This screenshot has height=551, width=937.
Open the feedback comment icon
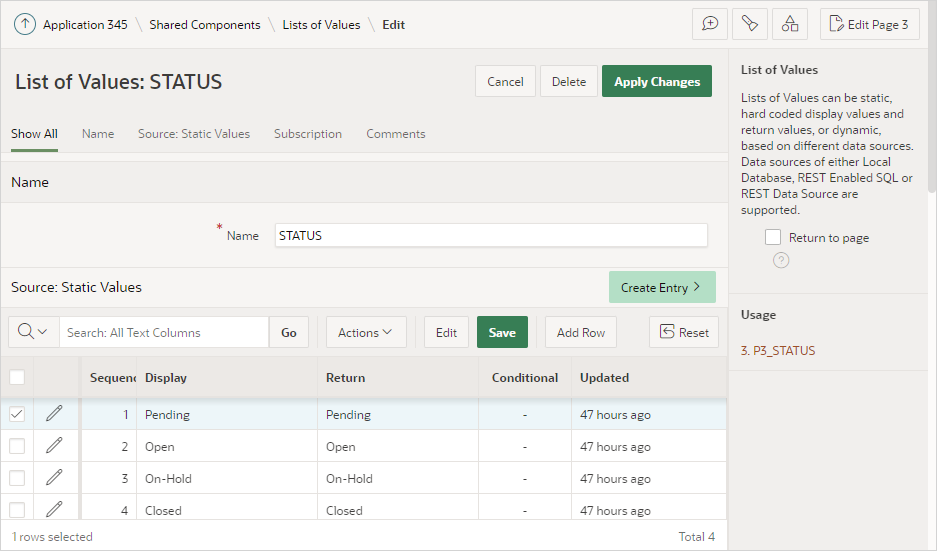(710, 24)
